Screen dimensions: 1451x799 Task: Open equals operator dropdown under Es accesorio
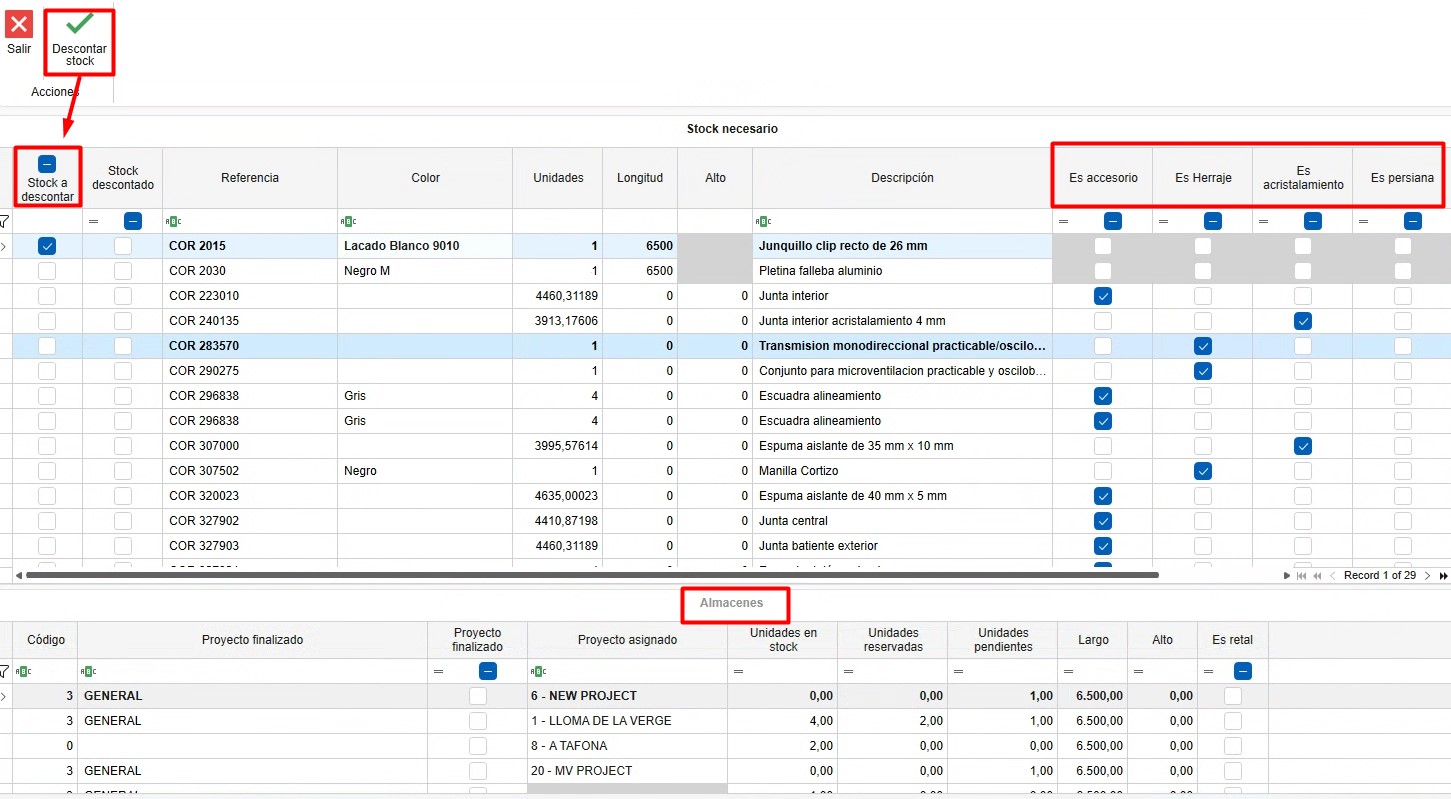[1064, 221]
